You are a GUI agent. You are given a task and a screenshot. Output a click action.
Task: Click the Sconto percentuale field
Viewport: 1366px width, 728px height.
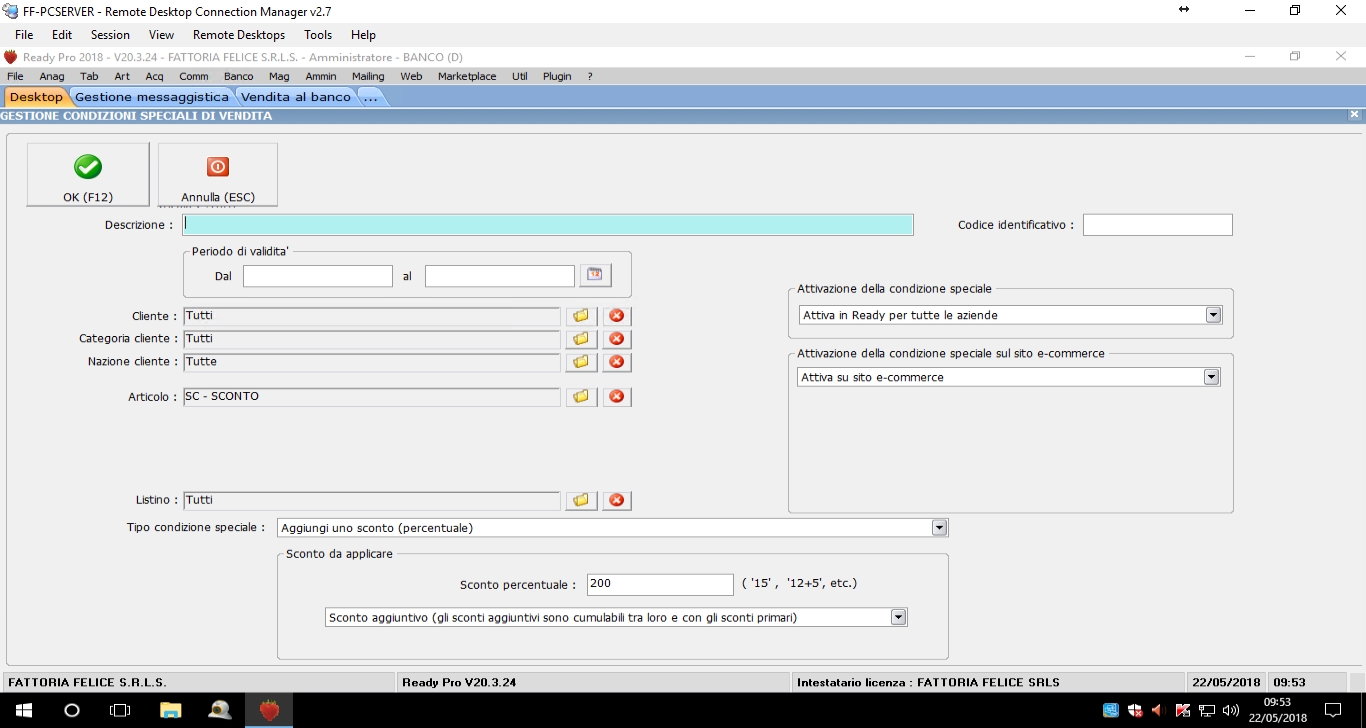tap(660, 584)
